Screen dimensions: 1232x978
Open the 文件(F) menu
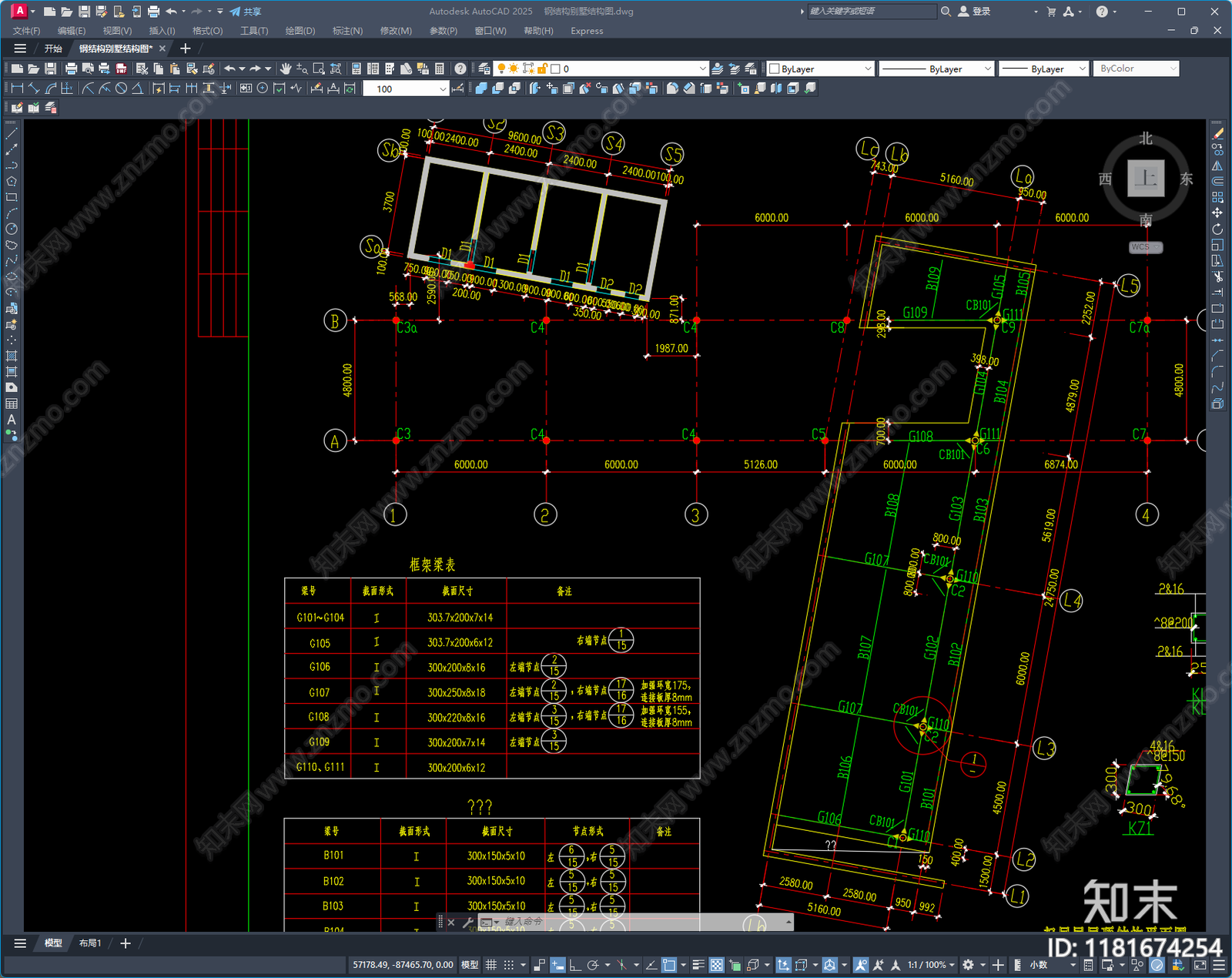point(26,31)
